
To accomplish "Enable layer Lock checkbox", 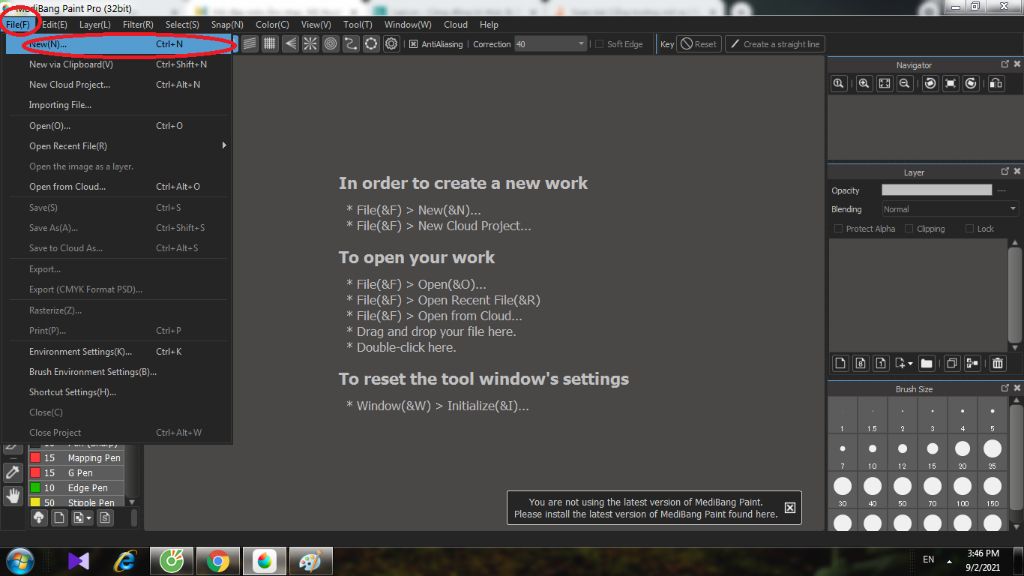I will (x=970, y=229).
